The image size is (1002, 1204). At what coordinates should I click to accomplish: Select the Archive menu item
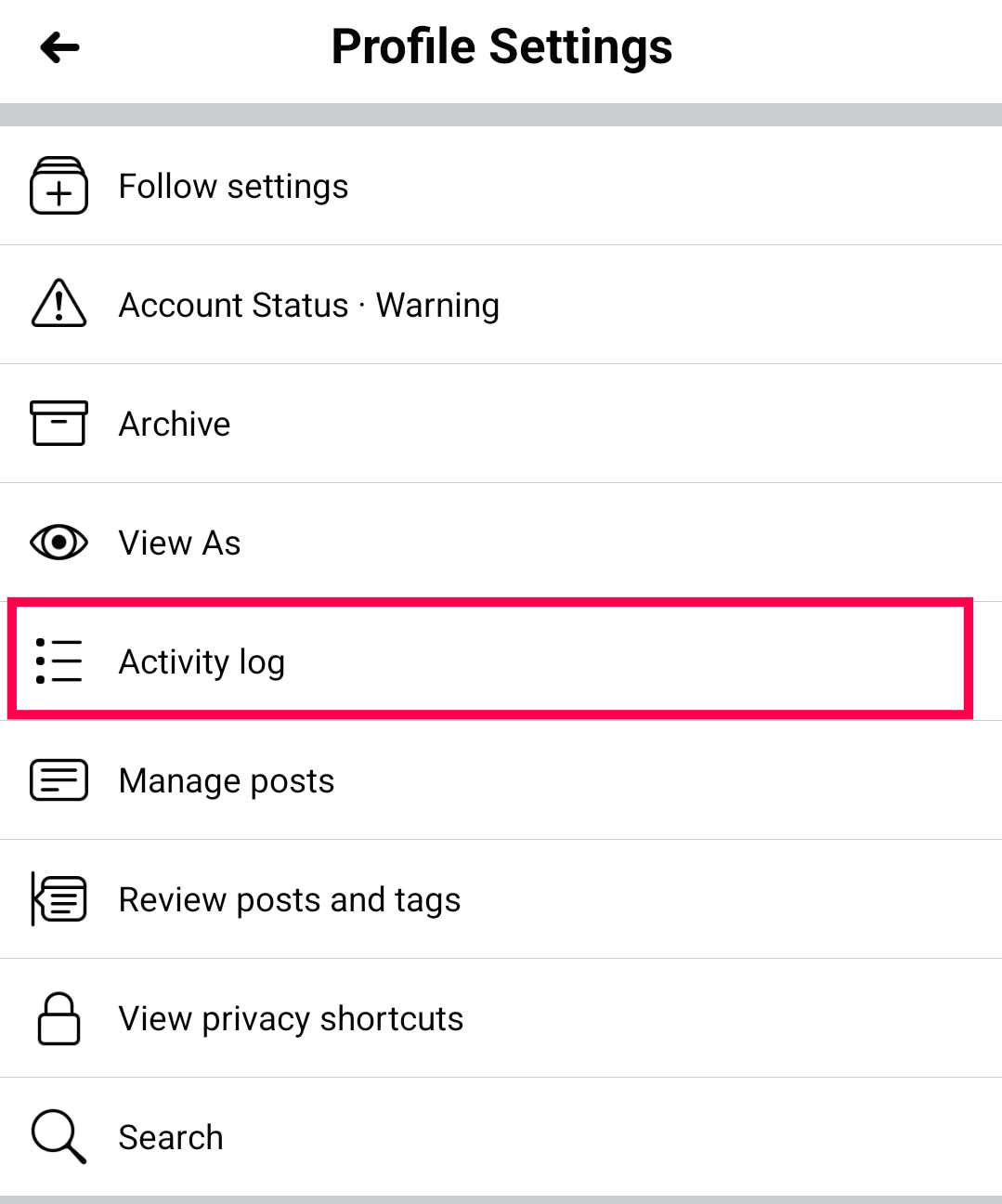click(175, 425)
